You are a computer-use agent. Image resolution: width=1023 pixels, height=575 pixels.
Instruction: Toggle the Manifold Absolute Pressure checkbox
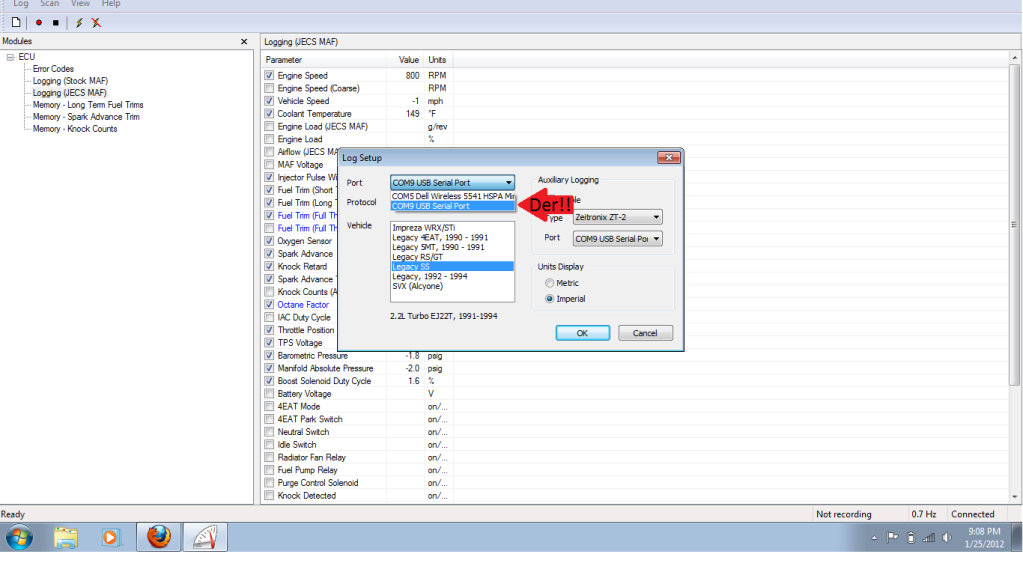(269, 368)
